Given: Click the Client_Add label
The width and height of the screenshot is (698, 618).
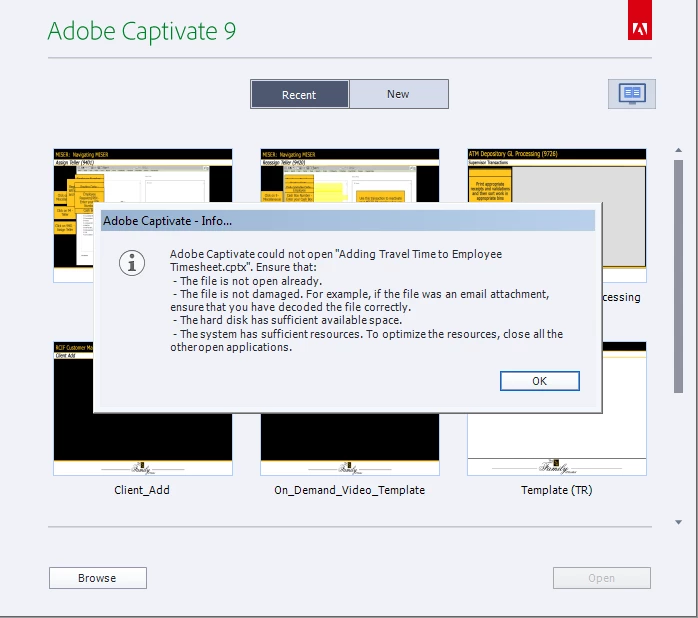Looking at the screenshot, I should point(142,490).
